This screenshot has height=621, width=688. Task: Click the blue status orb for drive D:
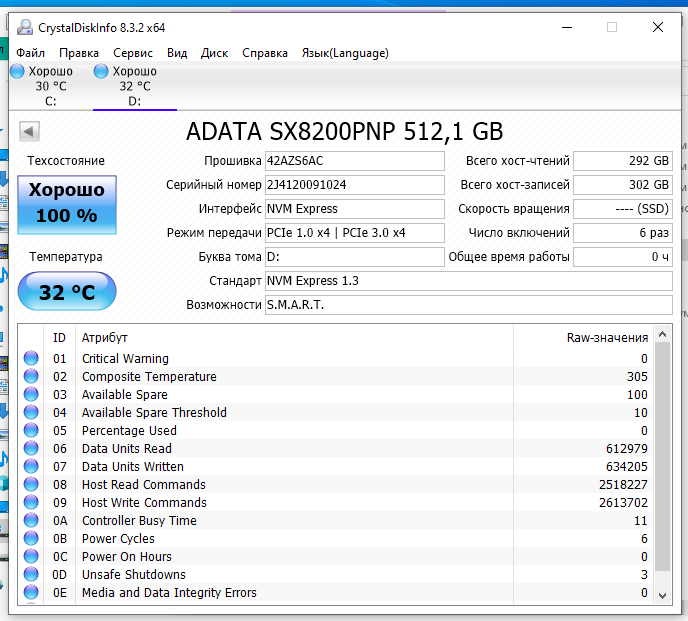101,71
